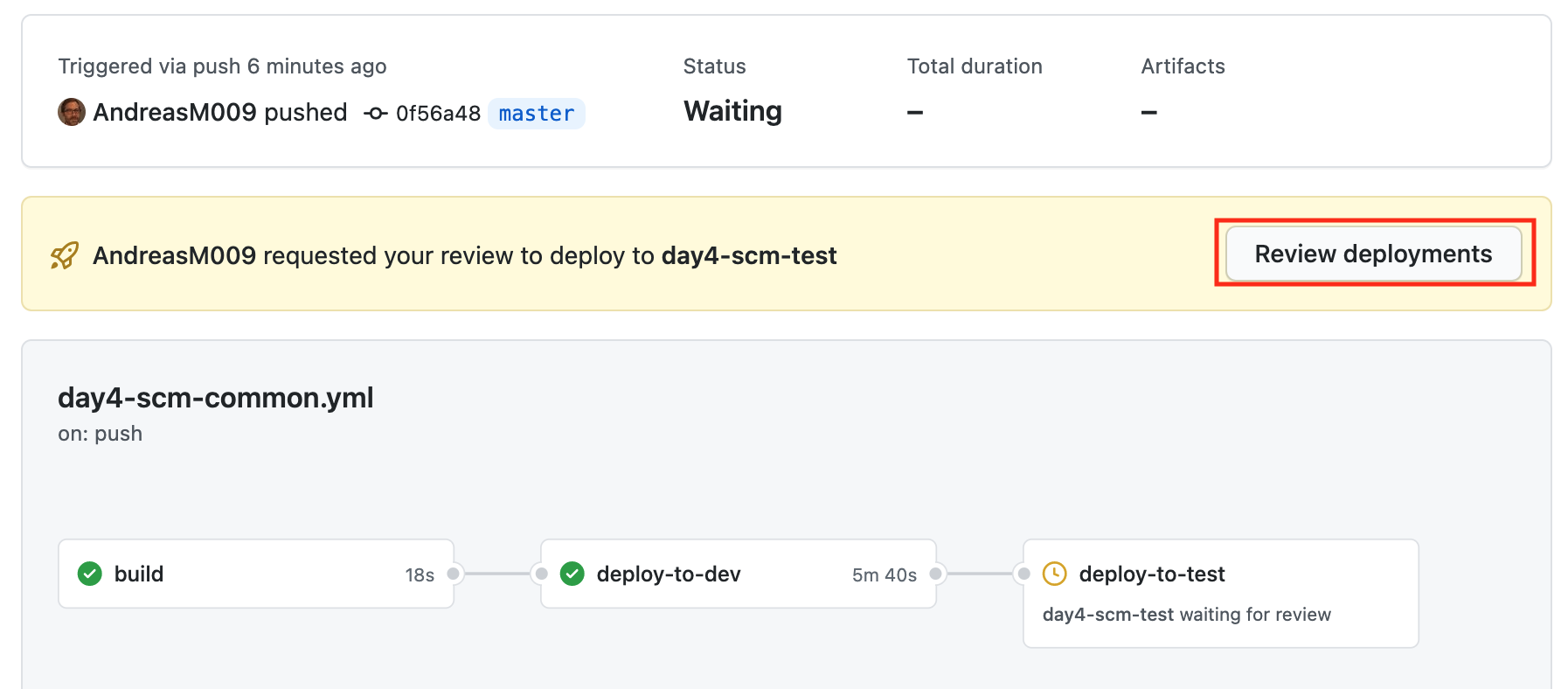This screenshot has height=689, width=1568.
Task: Click the yellow clock icon on deploy-to-test
Action: click(1055, 574)
